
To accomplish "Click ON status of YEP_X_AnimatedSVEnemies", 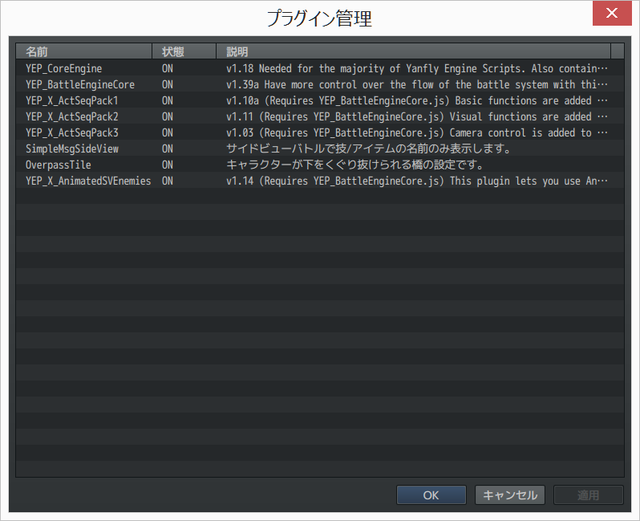I will [167, 181].
